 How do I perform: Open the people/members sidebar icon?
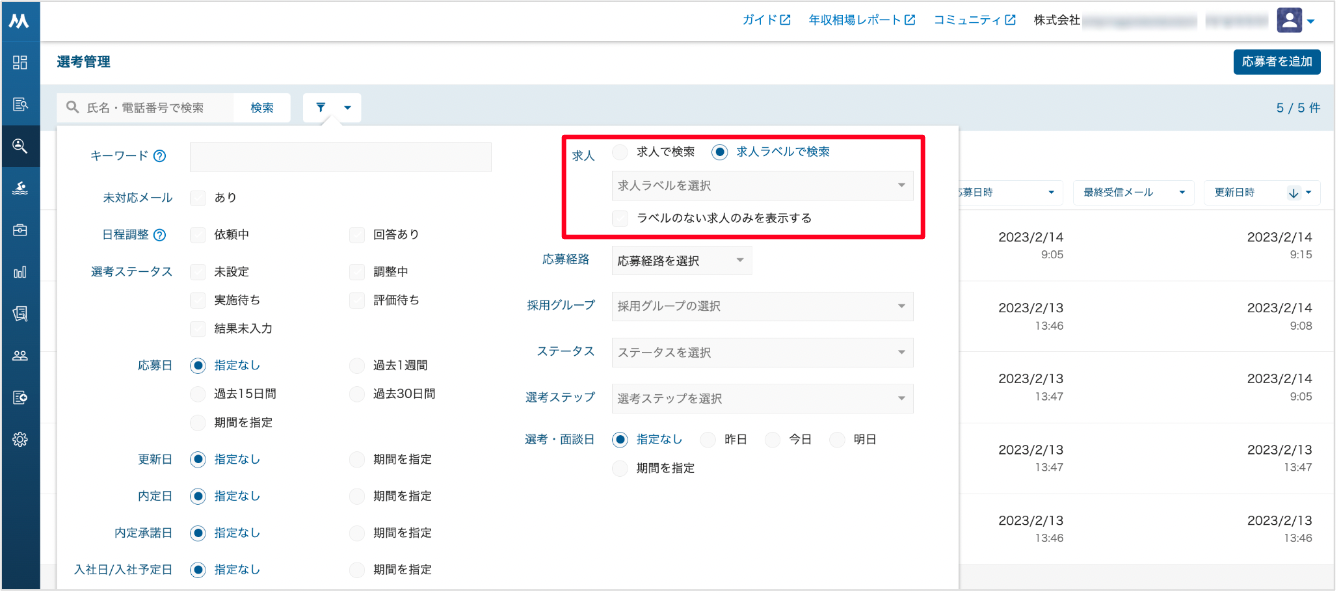(x=19, y=355)
